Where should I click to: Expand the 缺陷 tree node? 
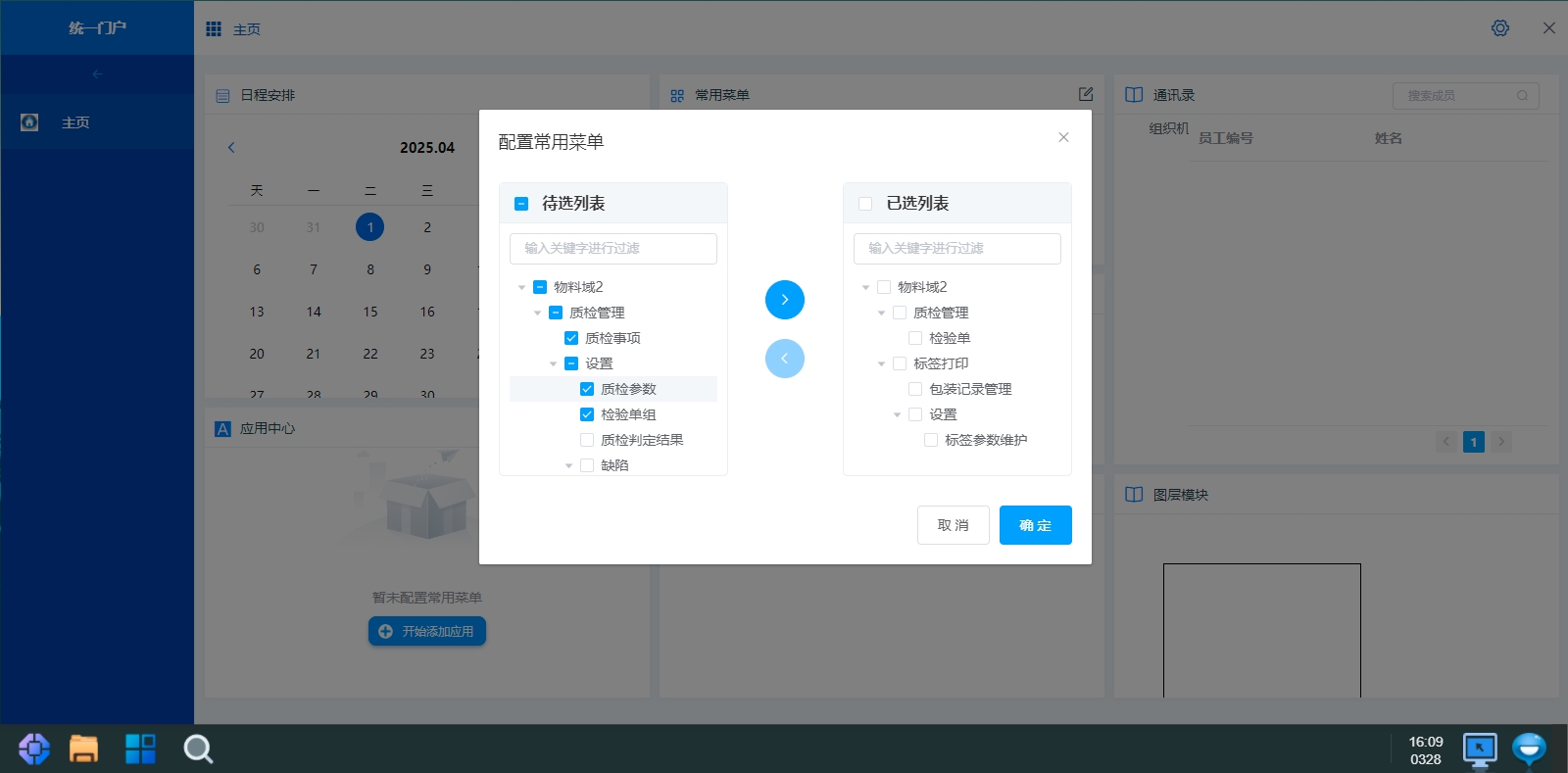tap(568, 465)
